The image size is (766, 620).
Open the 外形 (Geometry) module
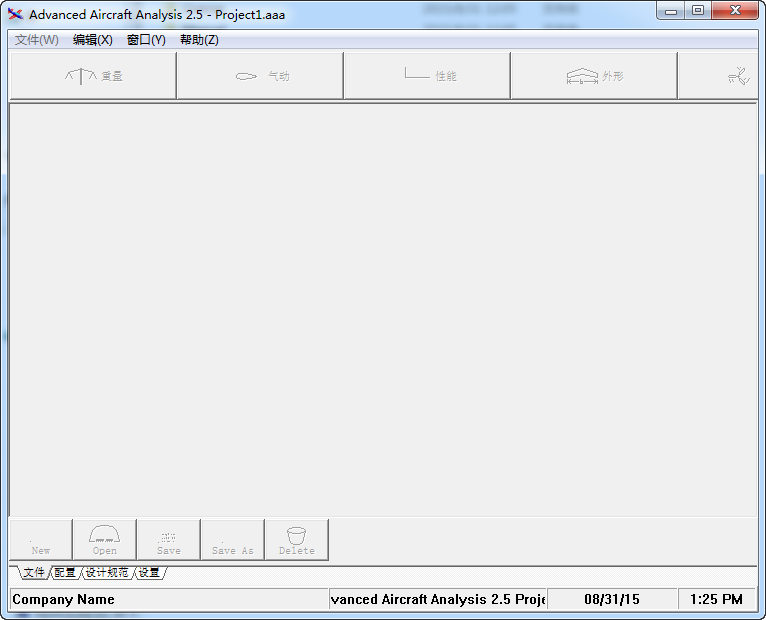tap(595, 76)
